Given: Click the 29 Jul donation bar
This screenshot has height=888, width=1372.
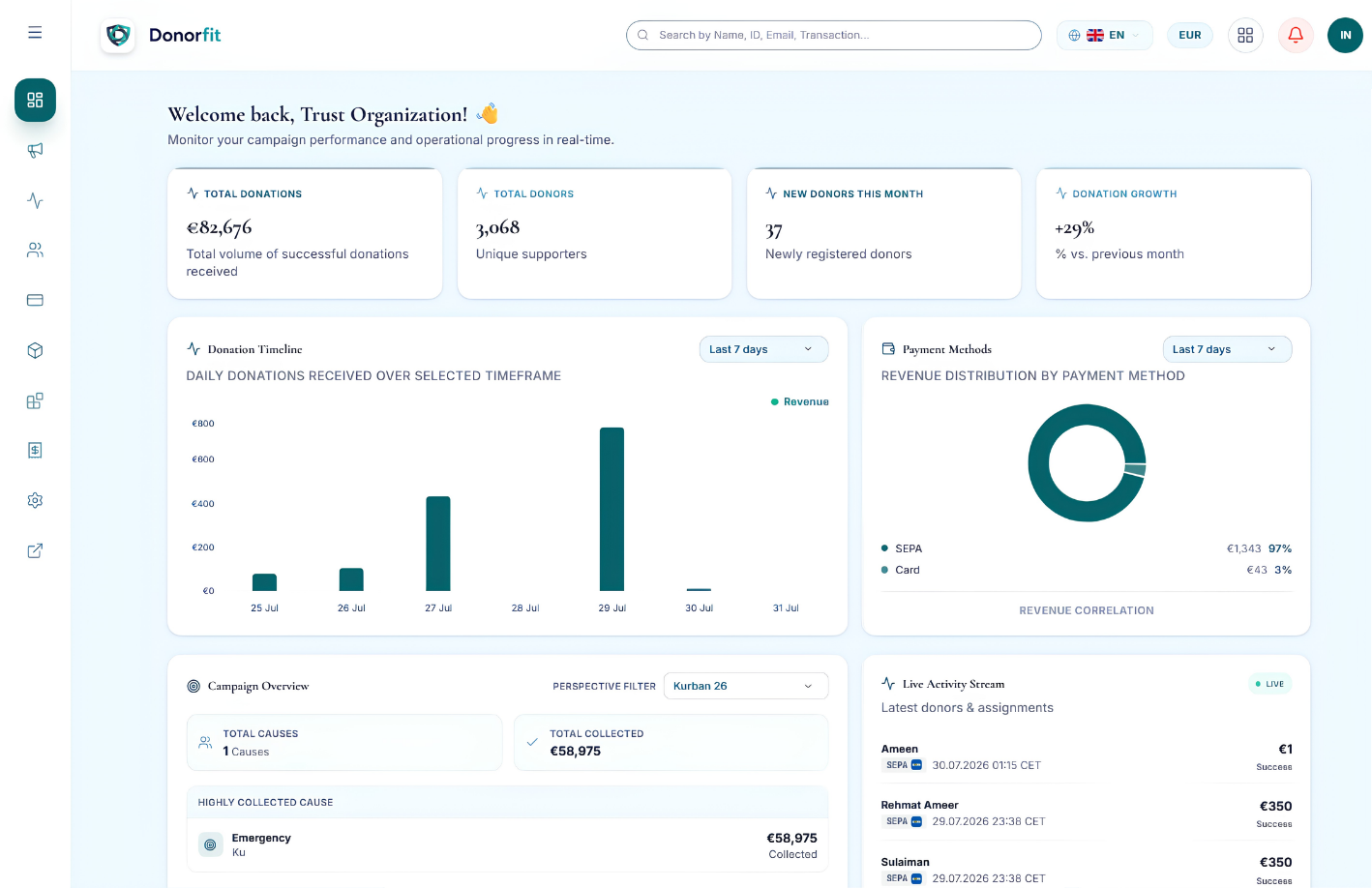Looking at the screenshot, I should pos(611,509).
